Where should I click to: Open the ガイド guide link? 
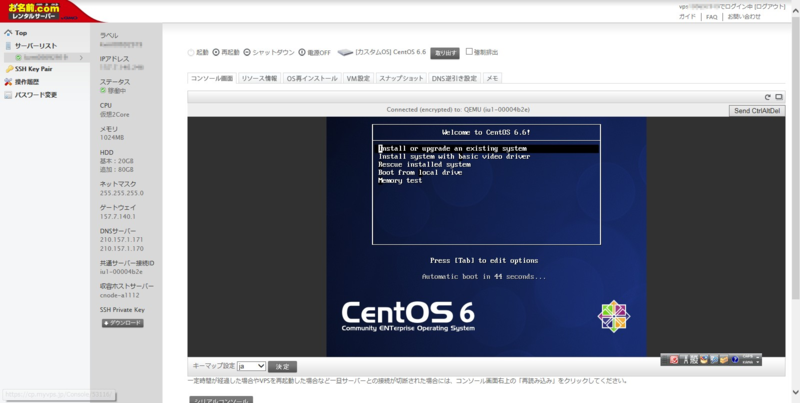[687, 17]
